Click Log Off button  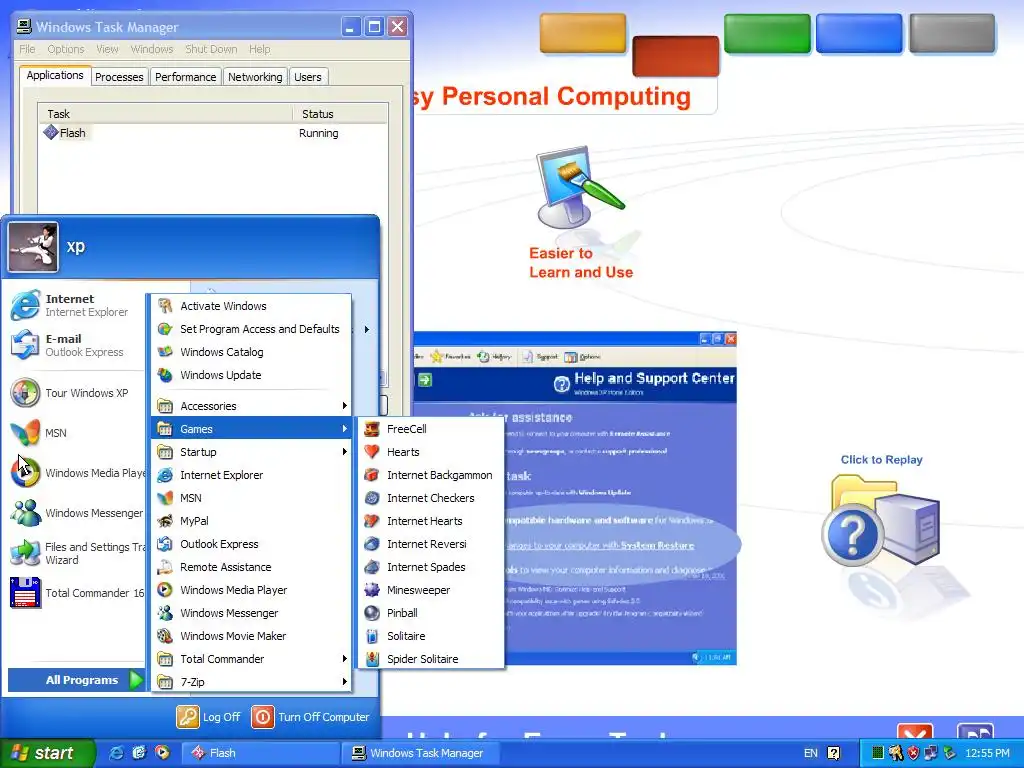tap(209, 717)
